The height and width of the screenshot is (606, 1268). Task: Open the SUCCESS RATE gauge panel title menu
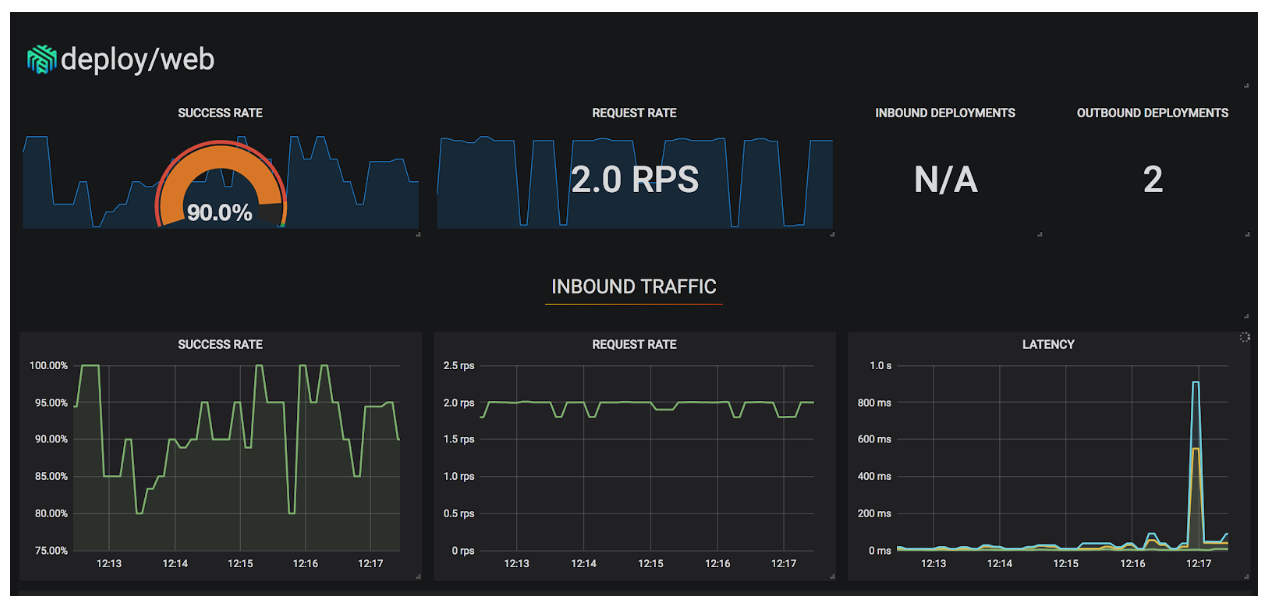pyautogui.click(x=220, y=113)
